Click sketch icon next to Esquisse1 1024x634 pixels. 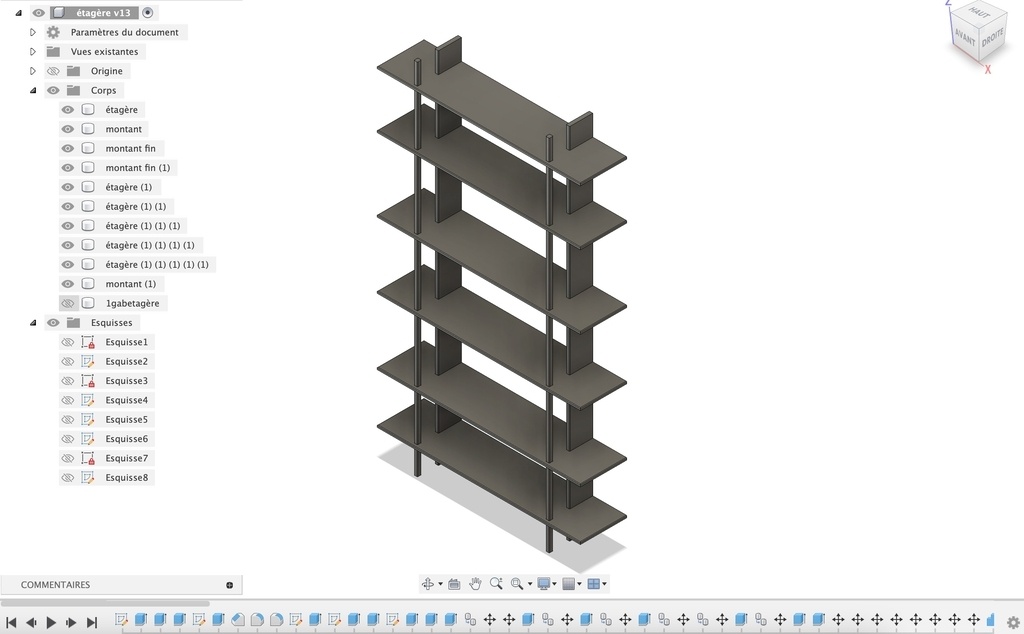pos(88,342)
